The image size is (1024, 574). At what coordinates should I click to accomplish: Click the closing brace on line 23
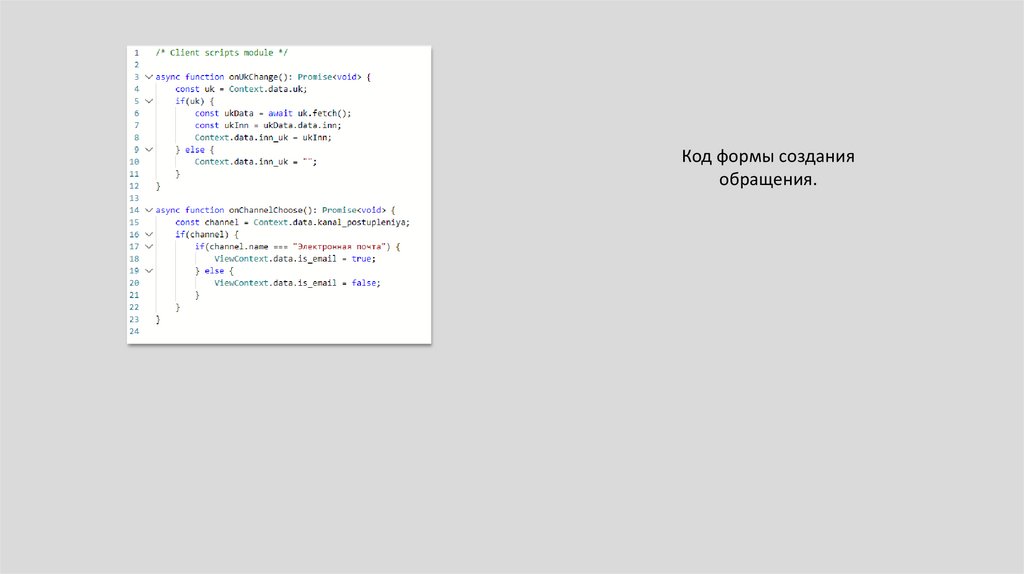157,319
